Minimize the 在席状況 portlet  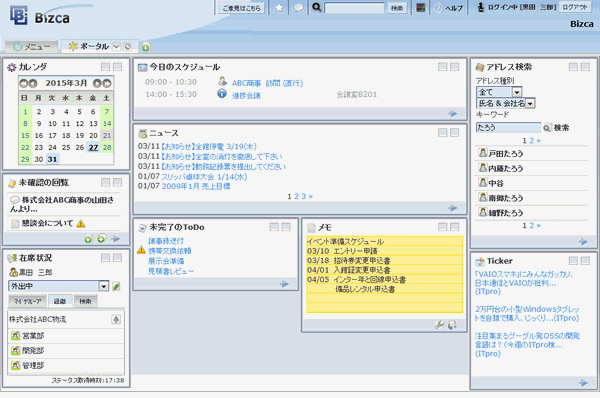(x=106, y=258)
